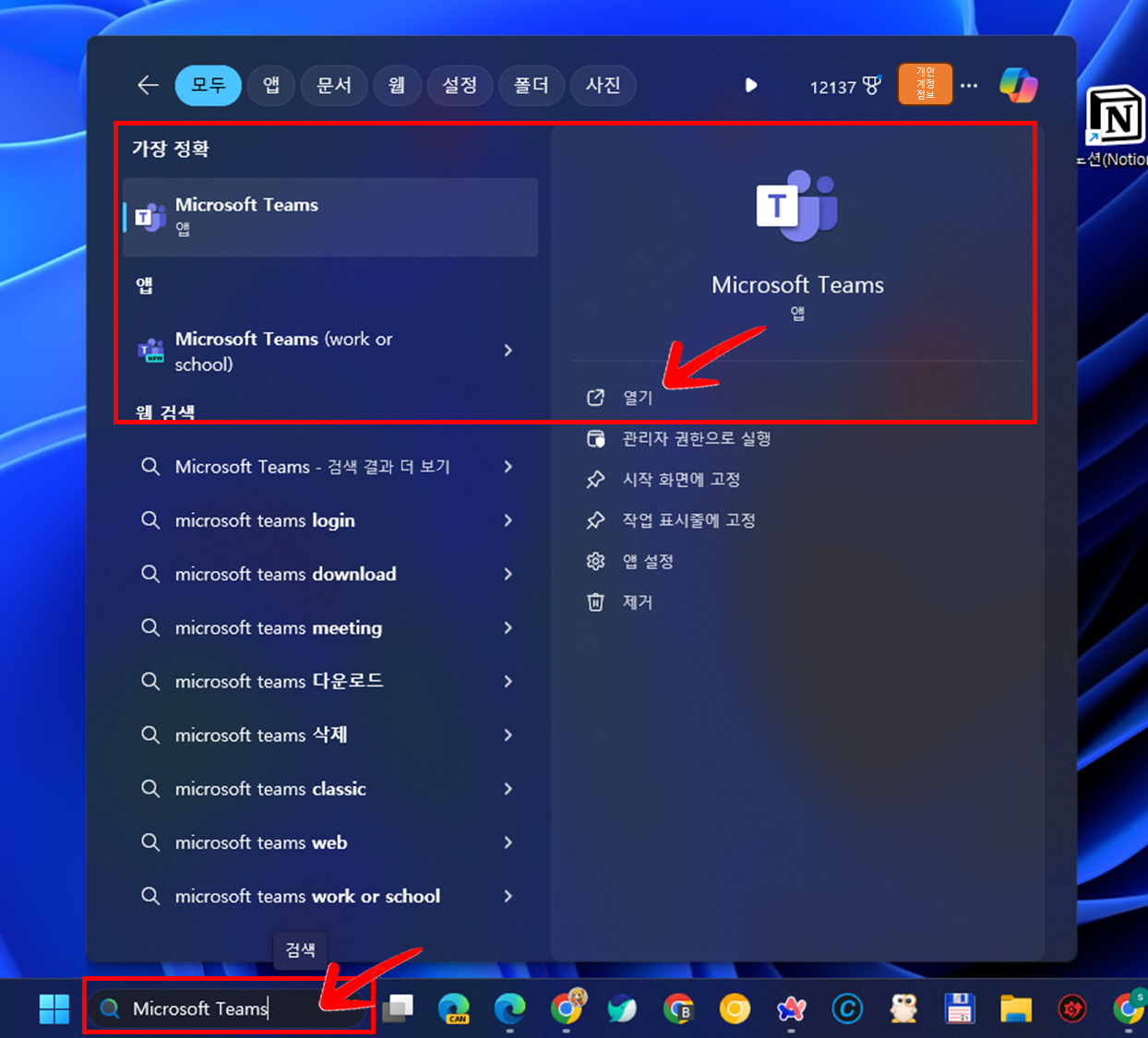Screen dimensions: 1148x1038
Task: Open Chrome from the taskbar
Action: coord(567,1008)
